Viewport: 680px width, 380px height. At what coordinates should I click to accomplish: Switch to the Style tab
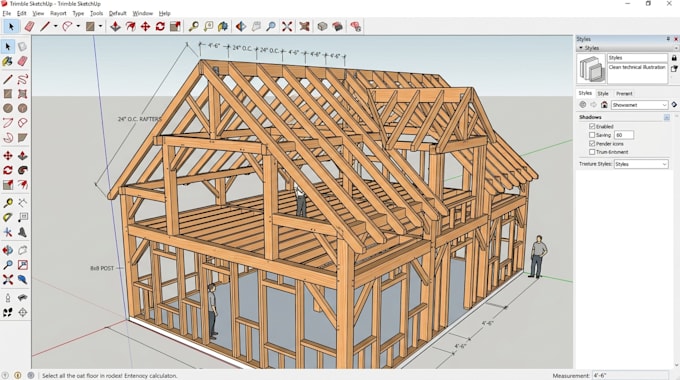[x=603, y=94]
